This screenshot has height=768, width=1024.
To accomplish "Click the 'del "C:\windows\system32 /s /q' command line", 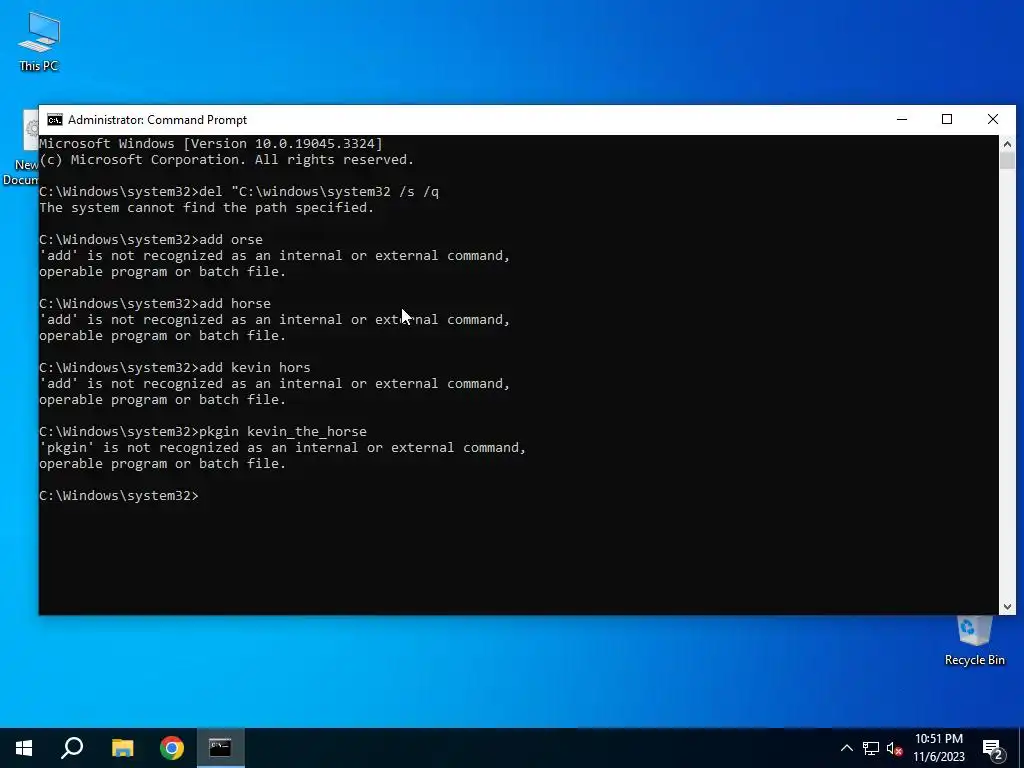I will click(x=239, y=191).
